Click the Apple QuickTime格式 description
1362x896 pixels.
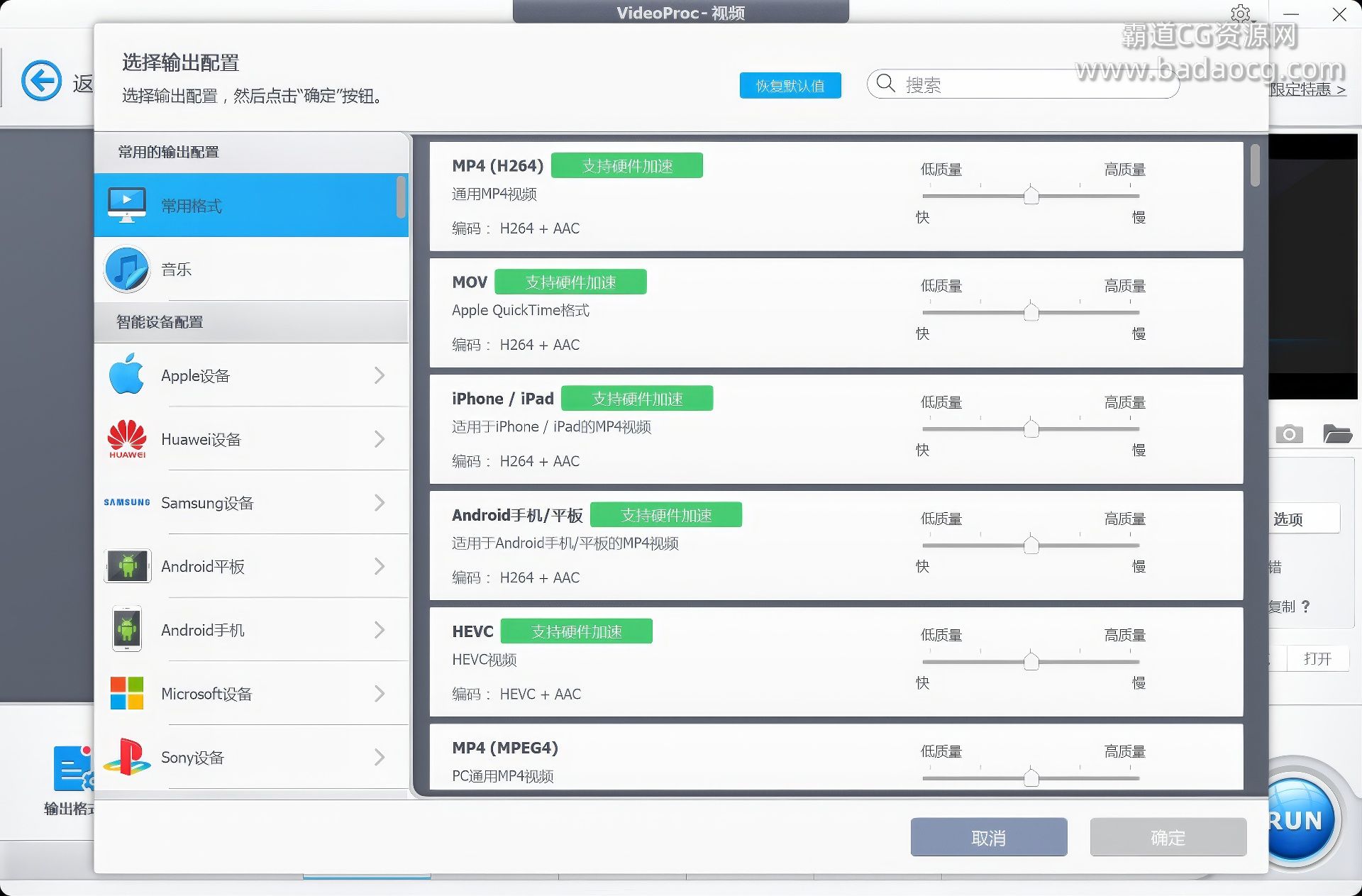click(x=521, y=311)
